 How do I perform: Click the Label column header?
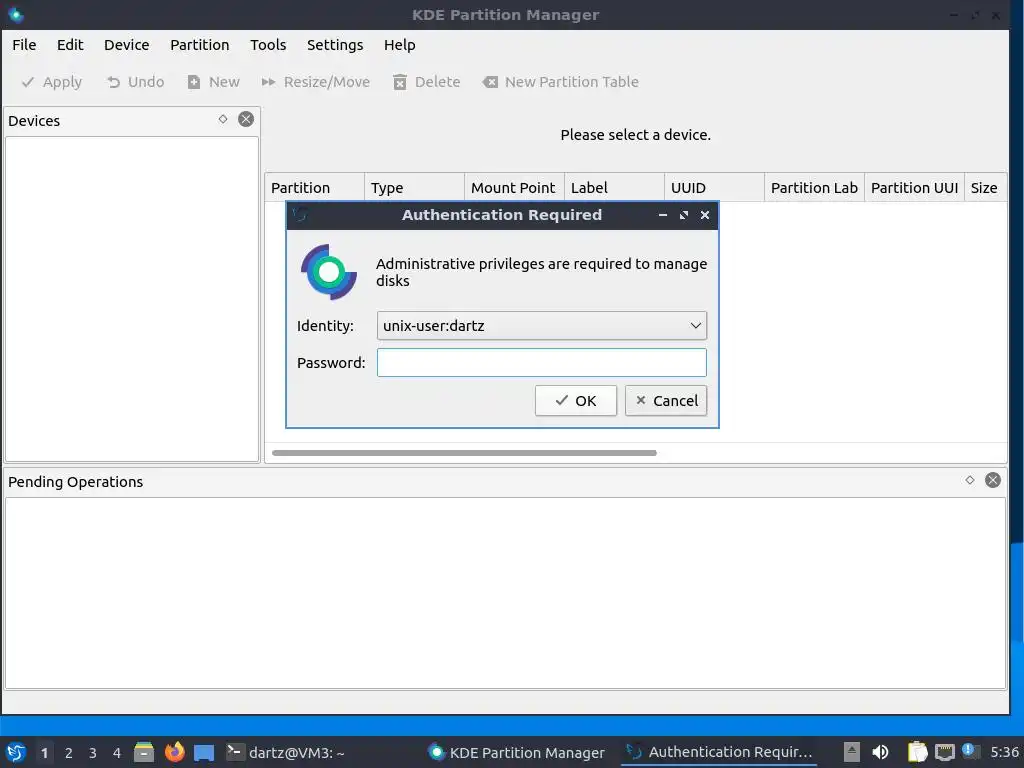click(614, 188)
